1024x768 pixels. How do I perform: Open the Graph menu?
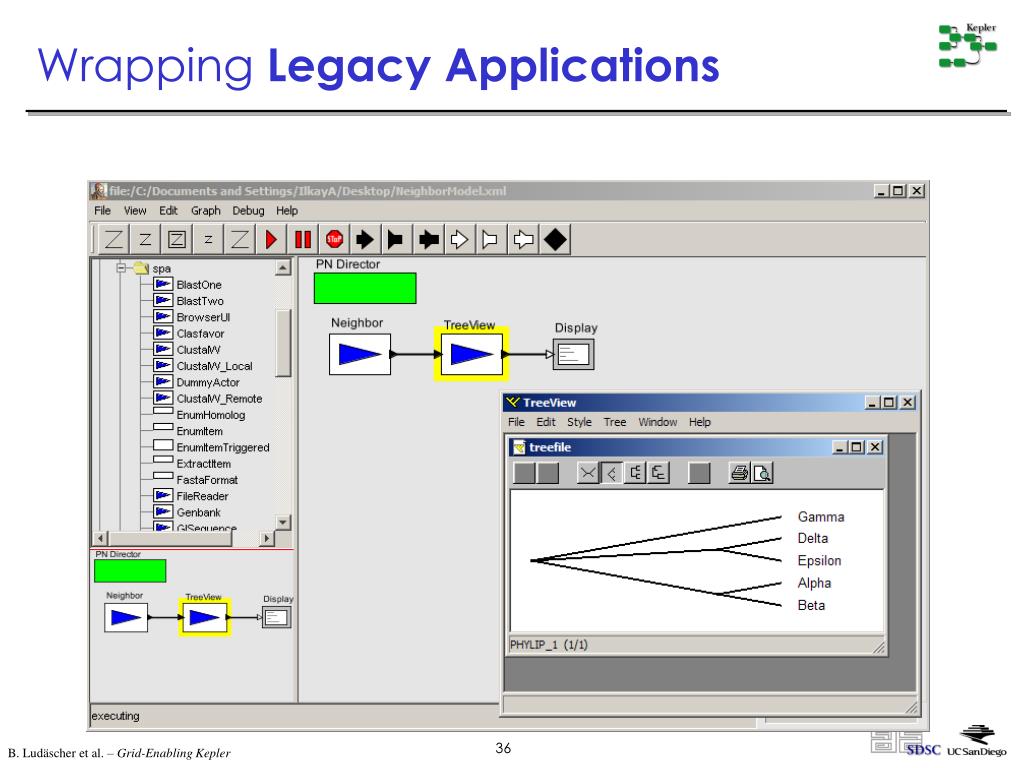[206, 210]
